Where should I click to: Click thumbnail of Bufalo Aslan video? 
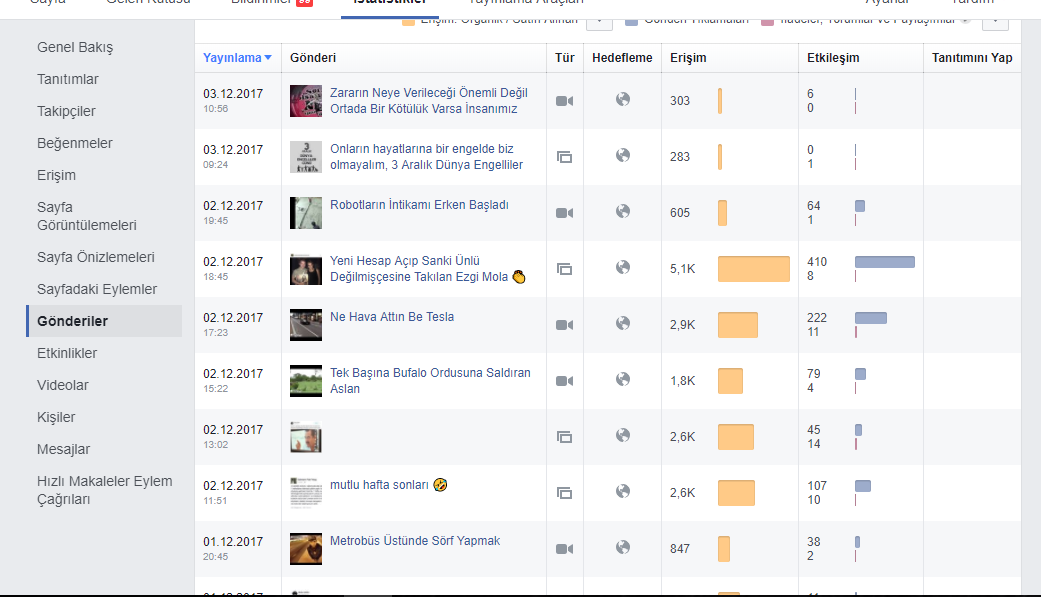tap(306, 381)
